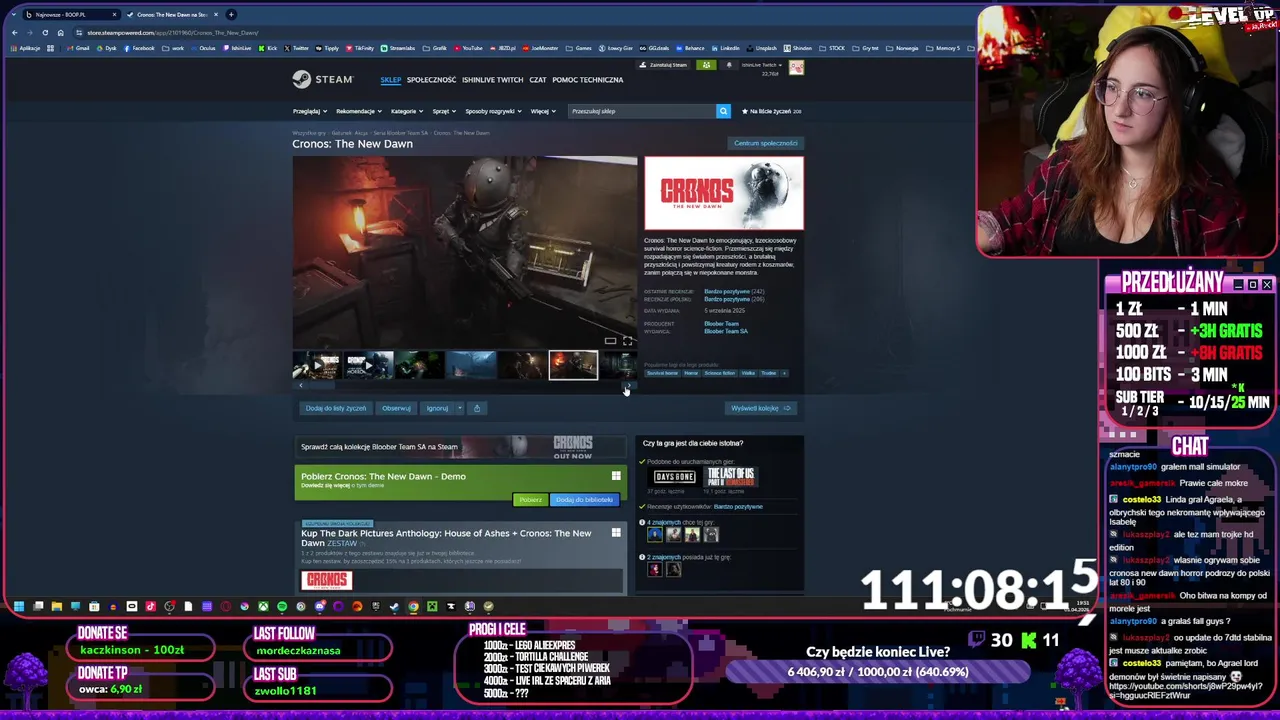Select the second trailer video thumbnail

coord(368,365)
